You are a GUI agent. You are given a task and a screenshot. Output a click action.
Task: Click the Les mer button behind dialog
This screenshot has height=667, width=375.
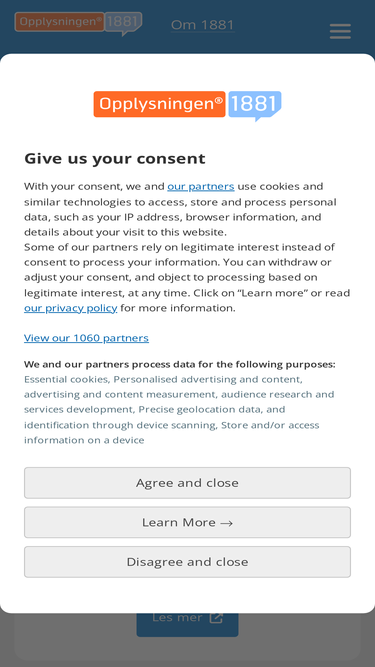[188, 624]
